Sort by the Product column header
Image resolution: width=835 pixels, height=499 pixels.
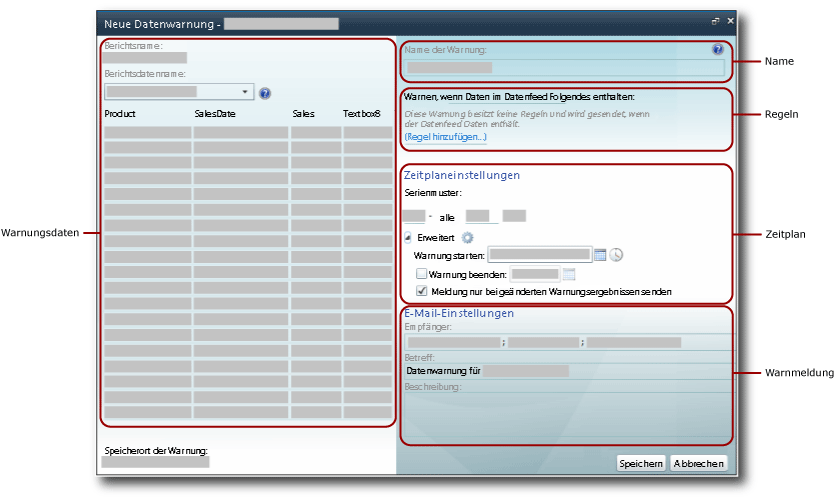[x=120, y=114]
